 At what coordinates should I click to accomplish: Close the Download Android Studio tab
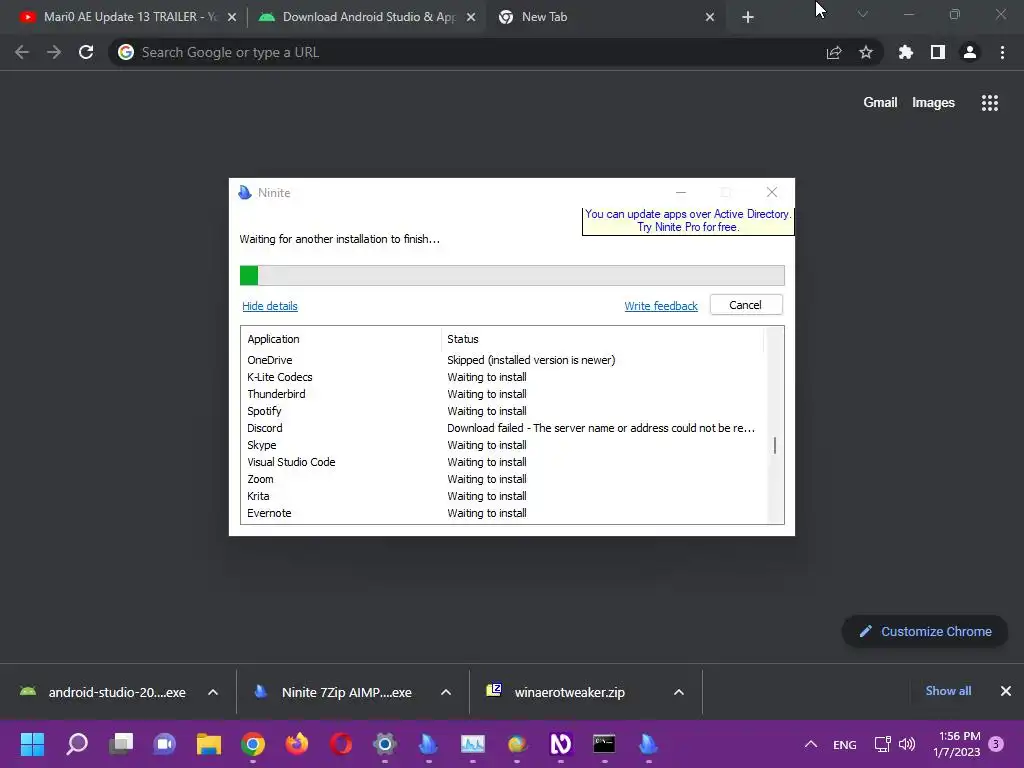coord(471,18)
